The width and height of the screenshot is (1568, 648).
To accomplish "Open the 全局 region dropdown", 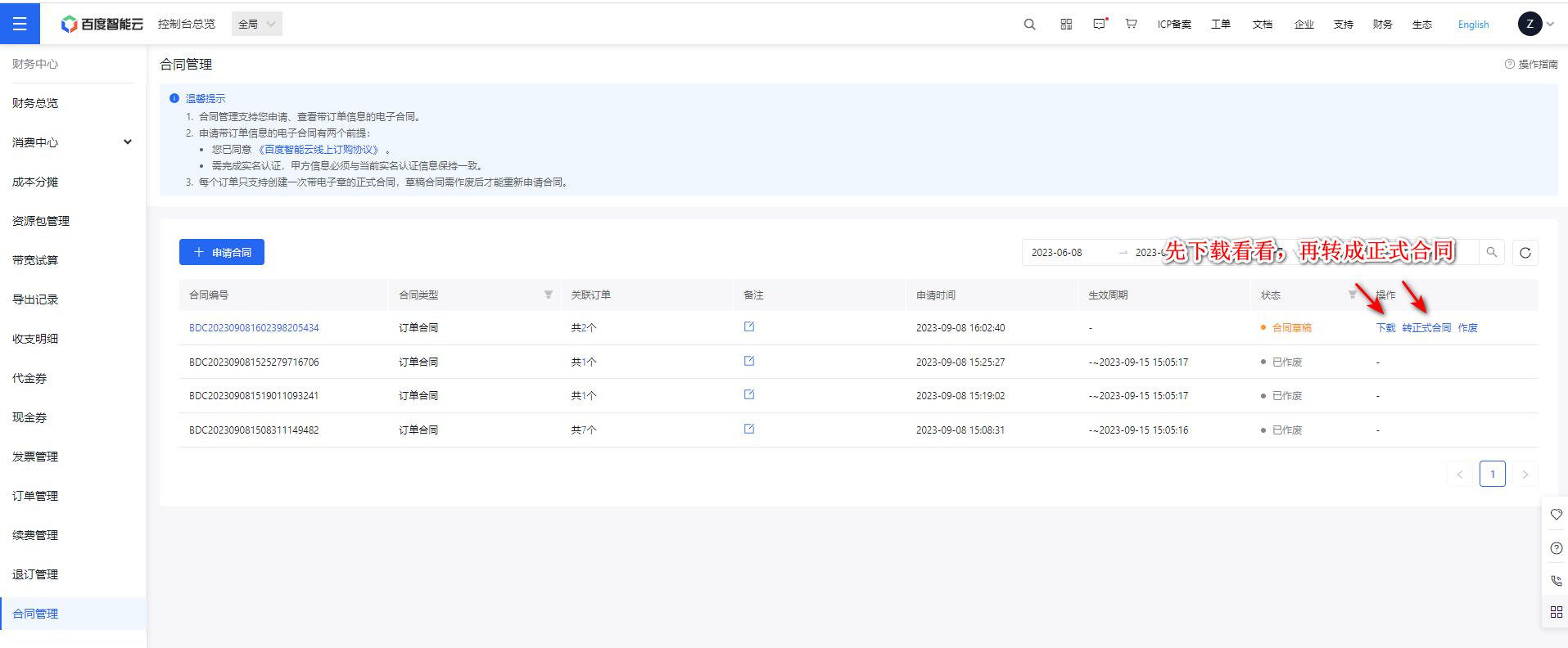I will (256, 25).
